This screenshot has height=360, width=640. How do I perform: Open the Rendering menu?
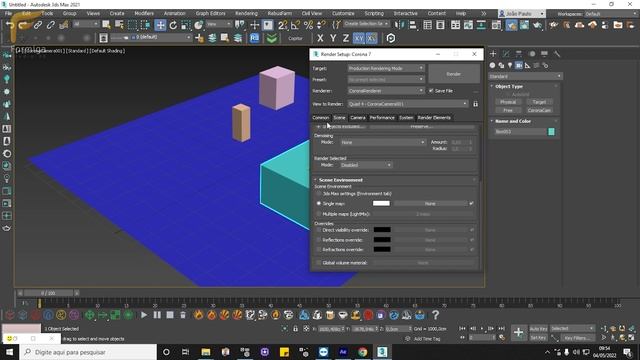[x=246, y=13]
